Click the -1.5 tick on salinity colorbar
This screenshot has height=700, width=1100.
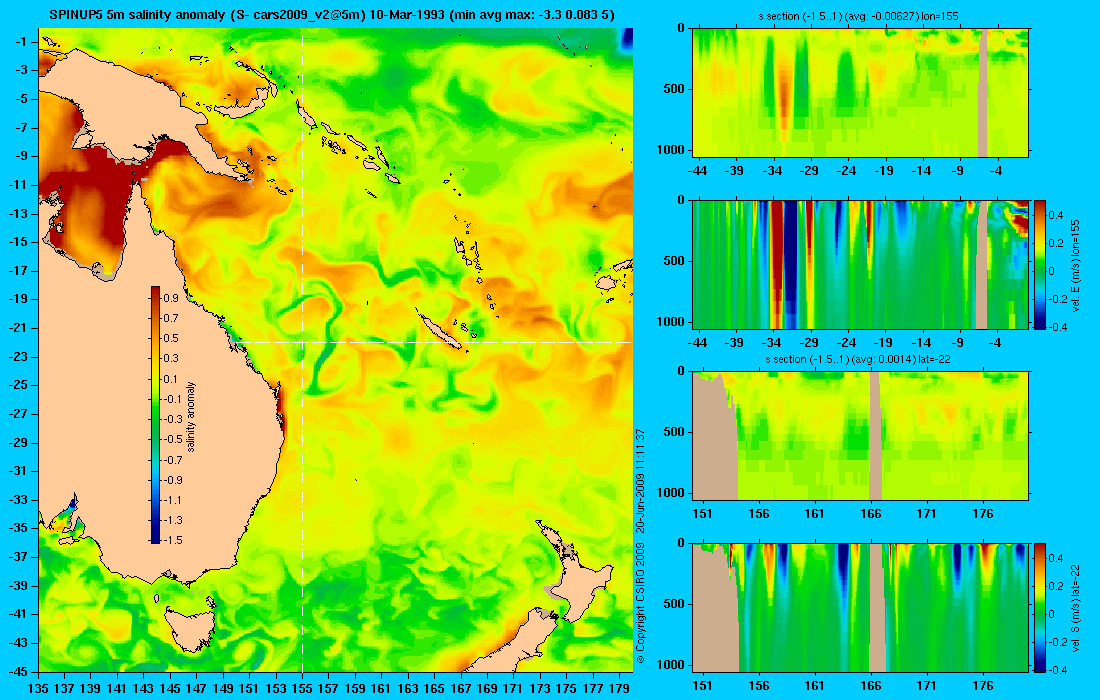[x=171, y=539]
